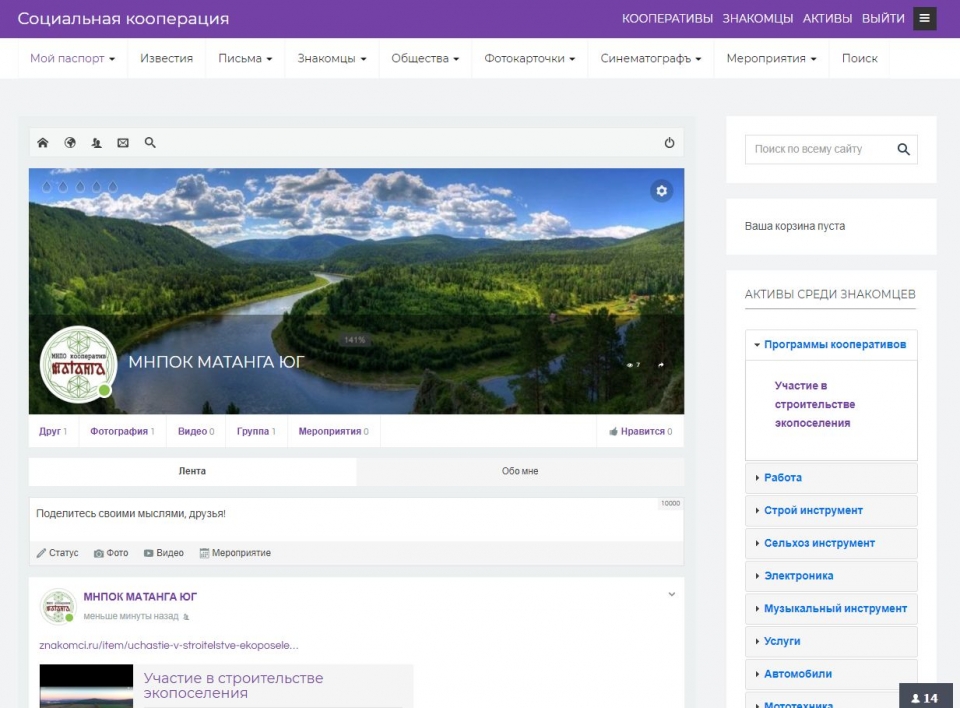Click the share arrow icon on cover
The height and width of the screenshot is (708, 960).
pos(661,365)
